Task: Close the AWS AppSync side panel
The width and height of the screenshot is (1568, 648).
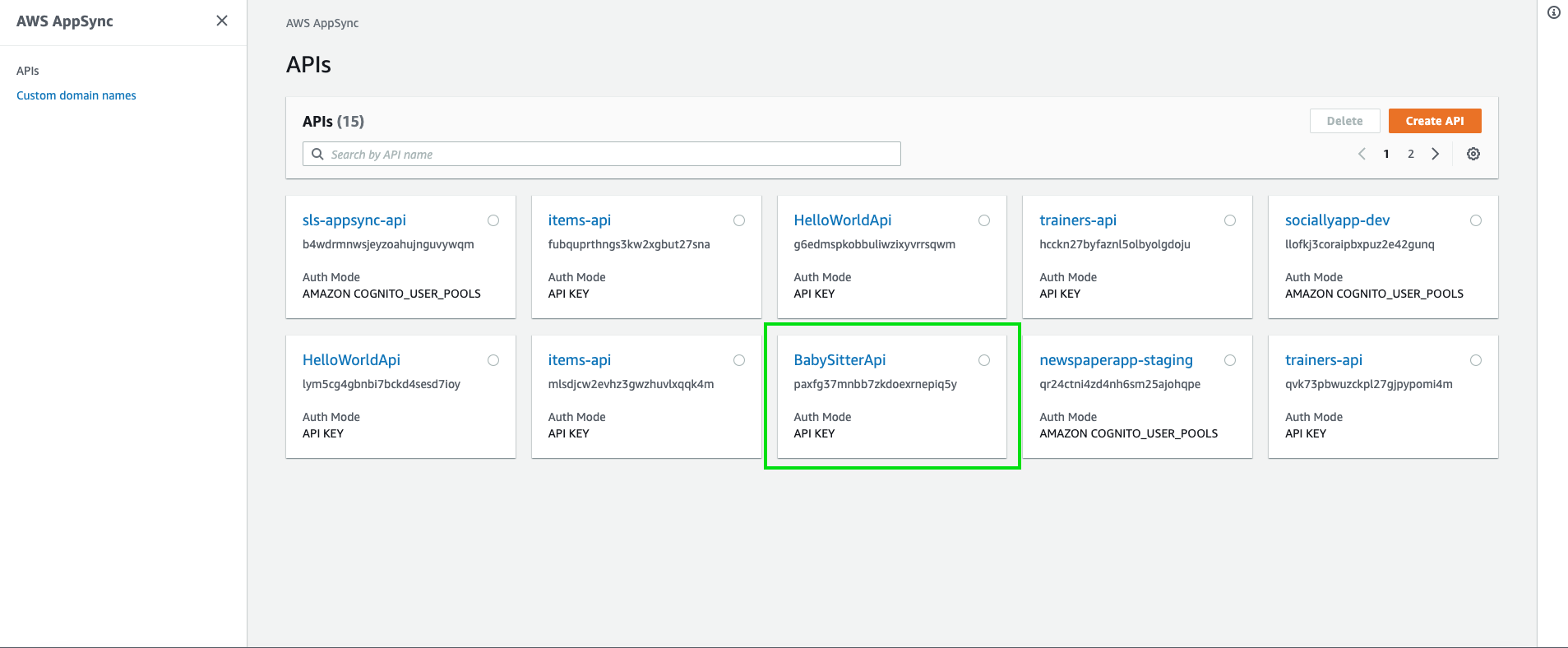Action: pyautogui.click(x=222, y=21)
